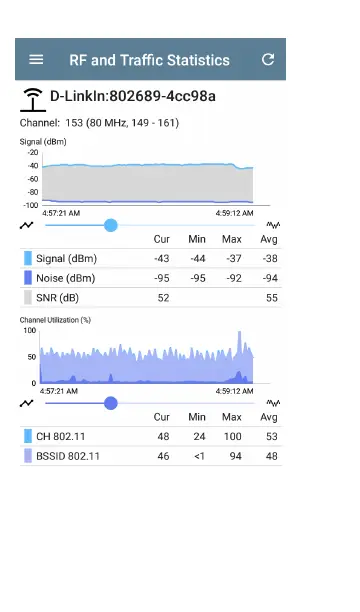This screenshot has height=612, width=360.
Task: Select the BSSID 802.11 utilization row
Action: point(151,456)
